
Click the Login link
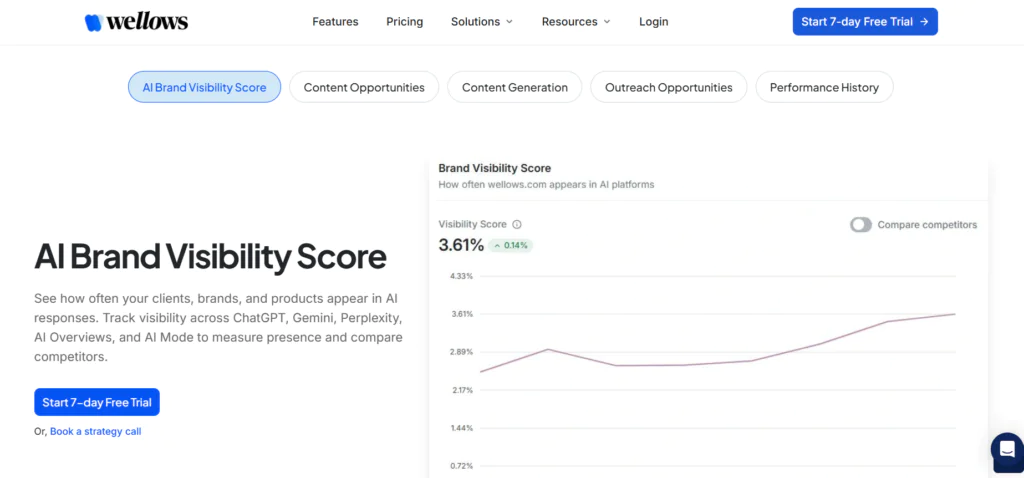(x=653, y=22)
